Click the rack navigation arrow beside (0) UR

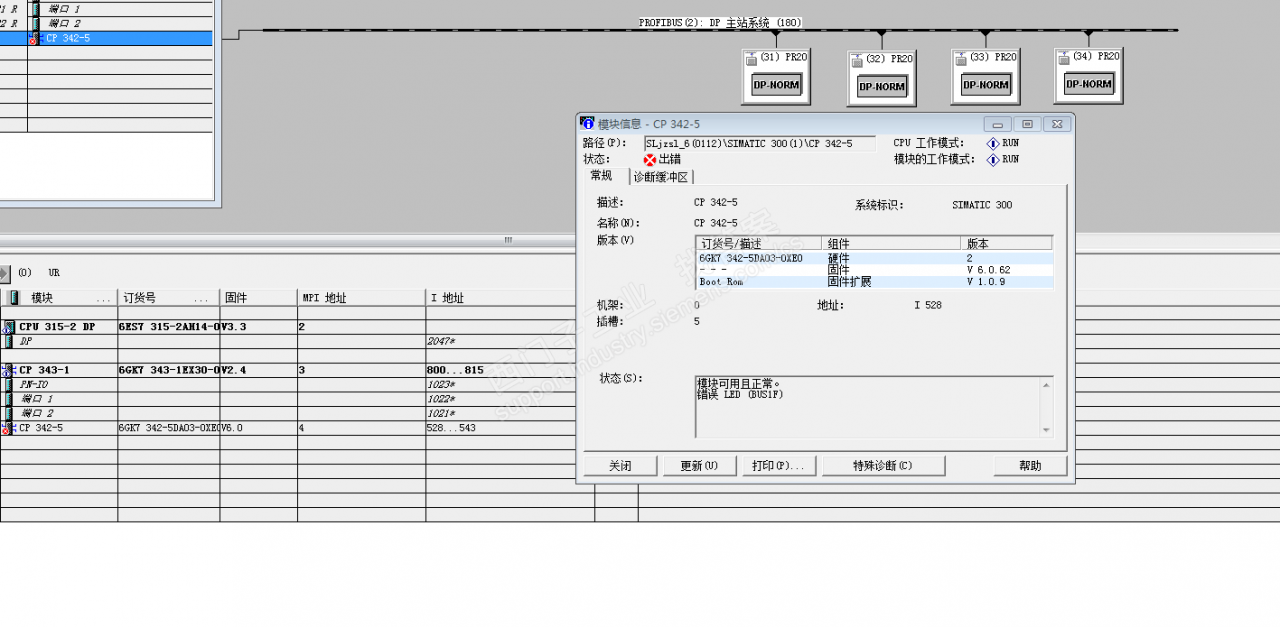tap(4, 273)
